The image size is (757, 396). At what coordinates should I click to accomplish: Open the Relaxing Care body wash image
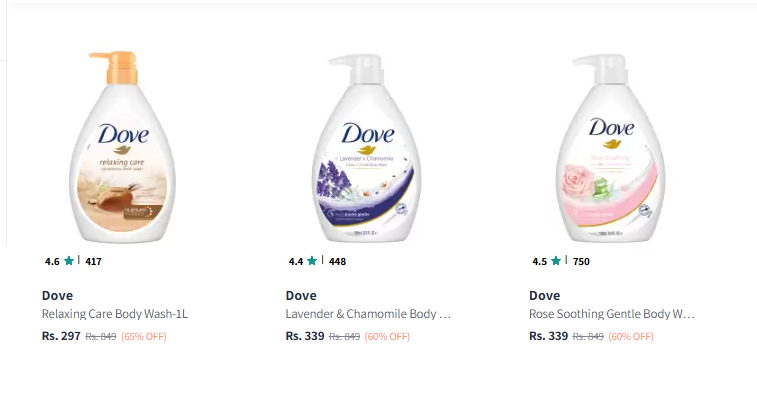(123, 147)
